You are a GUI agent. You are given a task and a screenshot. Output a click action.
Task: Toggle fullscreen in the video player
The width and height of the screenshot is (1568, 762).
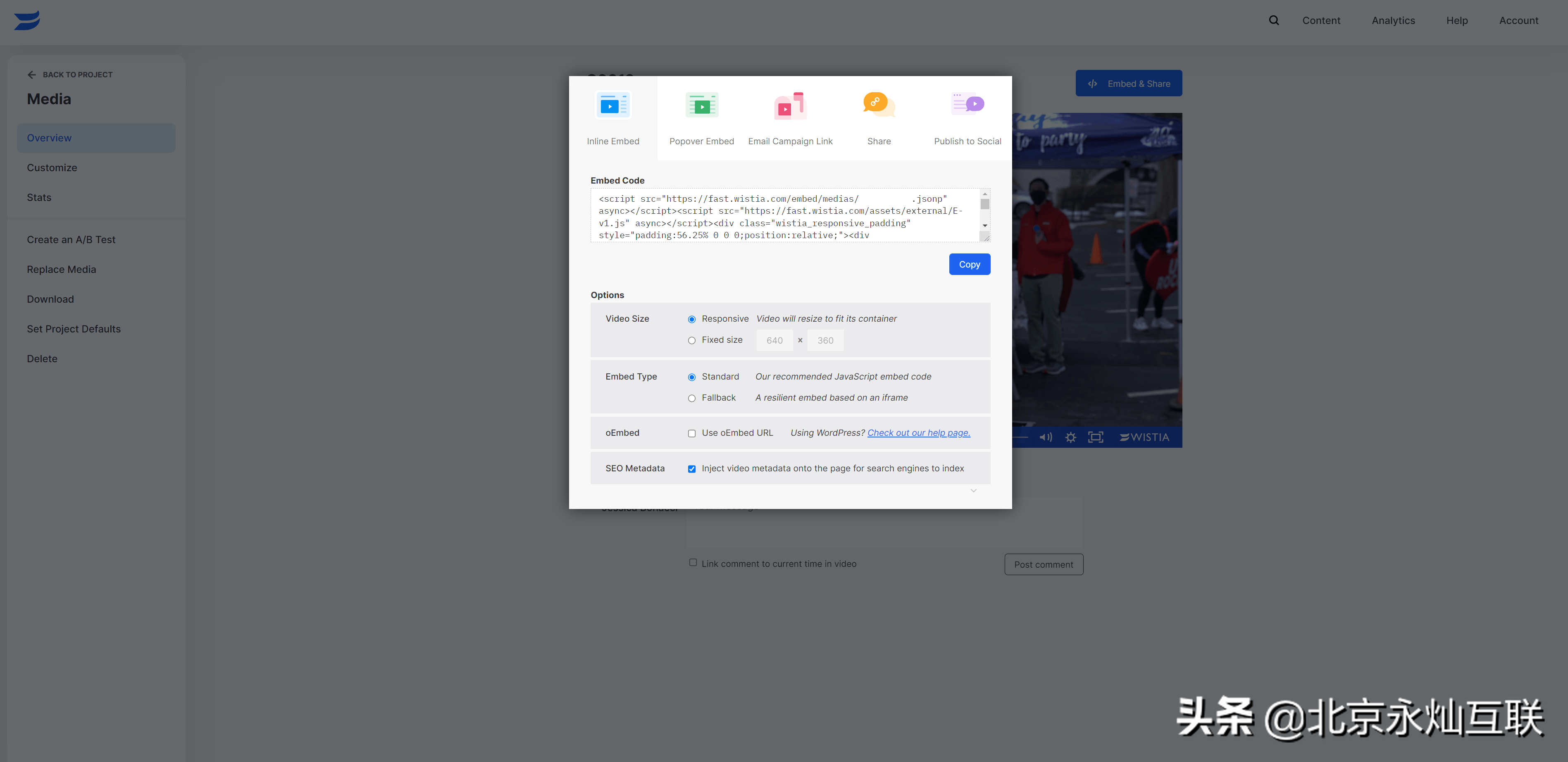1095,437
